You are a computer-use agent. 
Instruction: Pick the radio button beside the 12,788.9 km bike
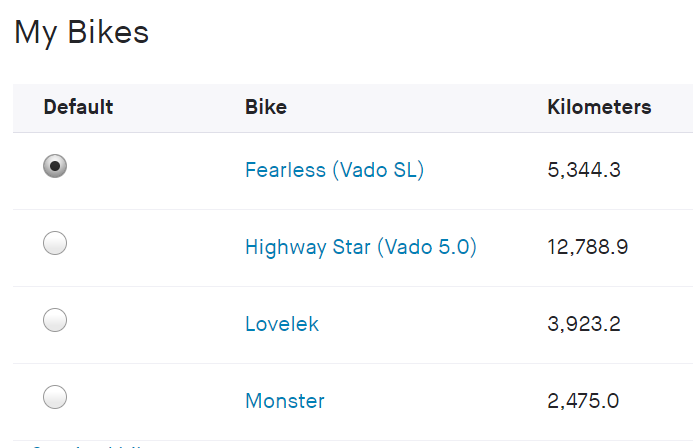(55, 243)
